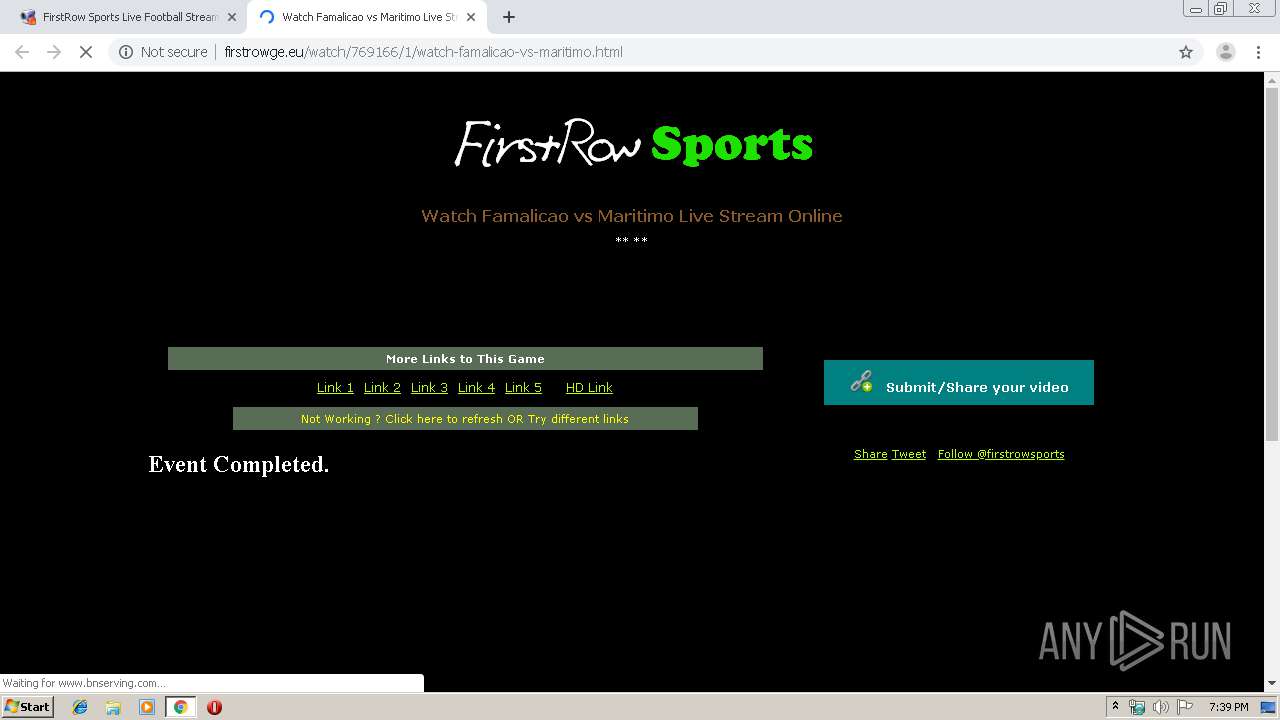Open a new browser tab

click(509, 17)
